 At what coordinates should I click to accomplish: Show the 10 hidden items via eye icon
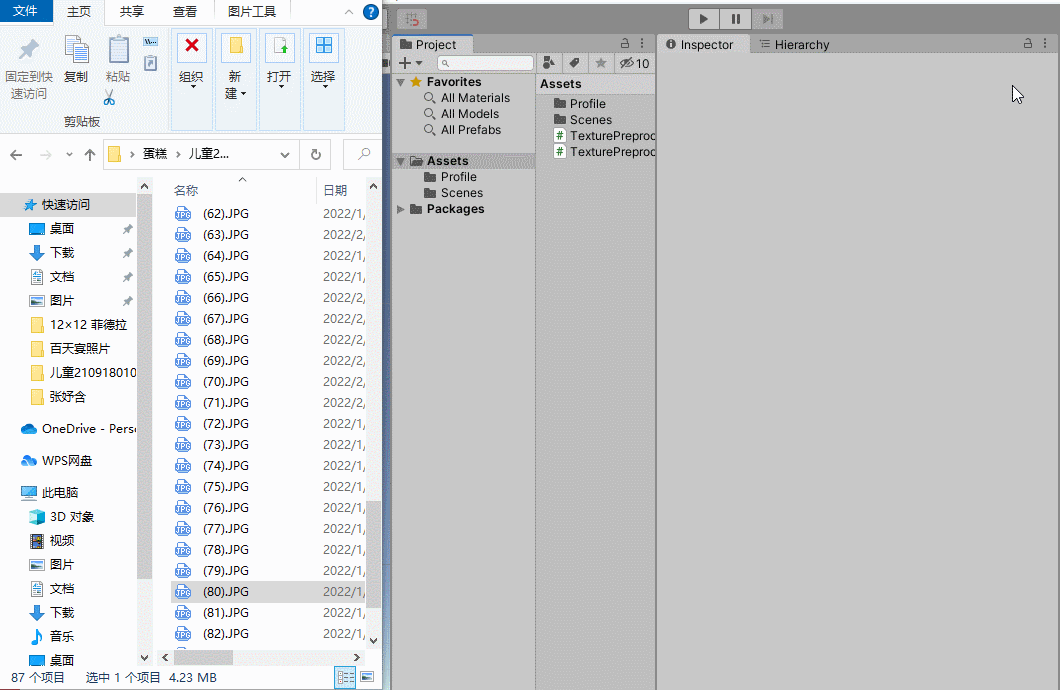pos(629,62)
